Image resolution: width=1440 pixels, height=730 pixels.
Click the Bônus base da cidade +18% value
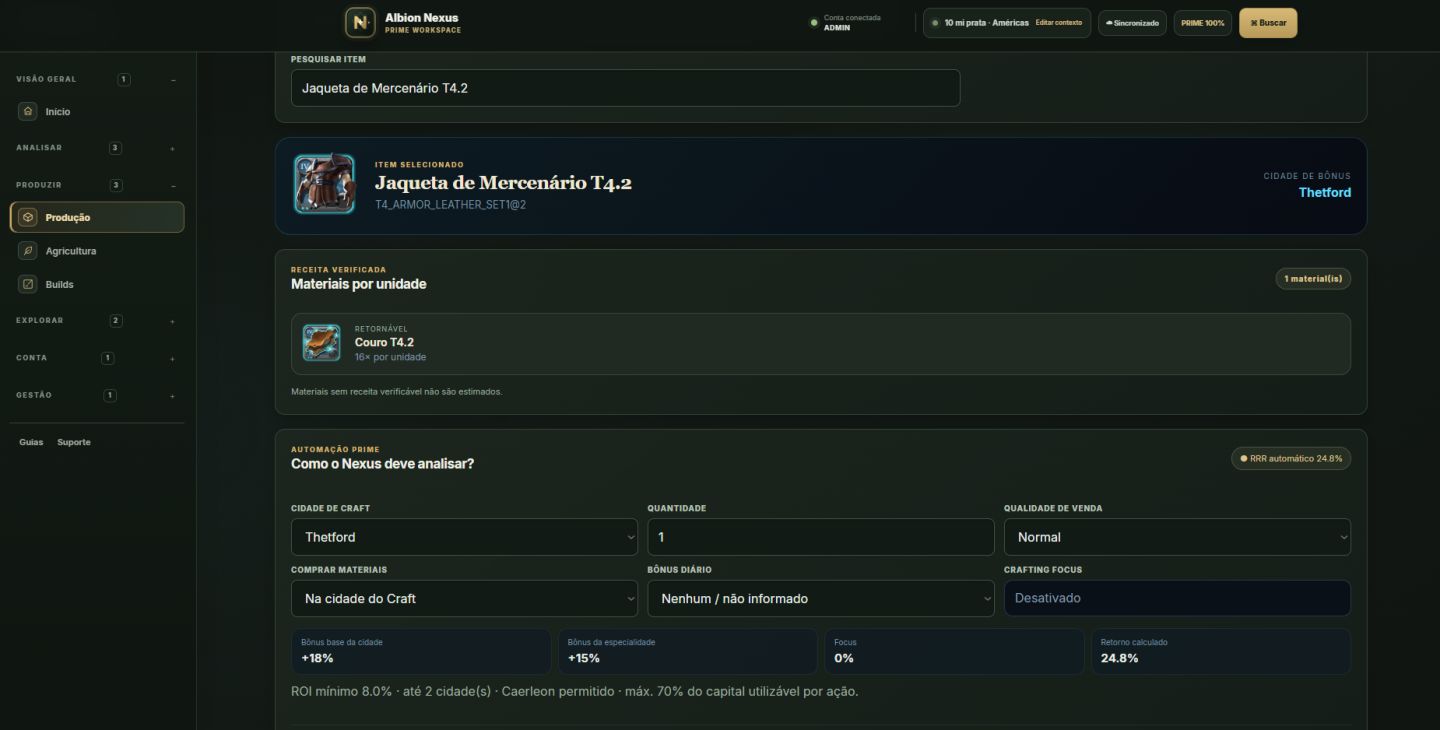[317, 658]
